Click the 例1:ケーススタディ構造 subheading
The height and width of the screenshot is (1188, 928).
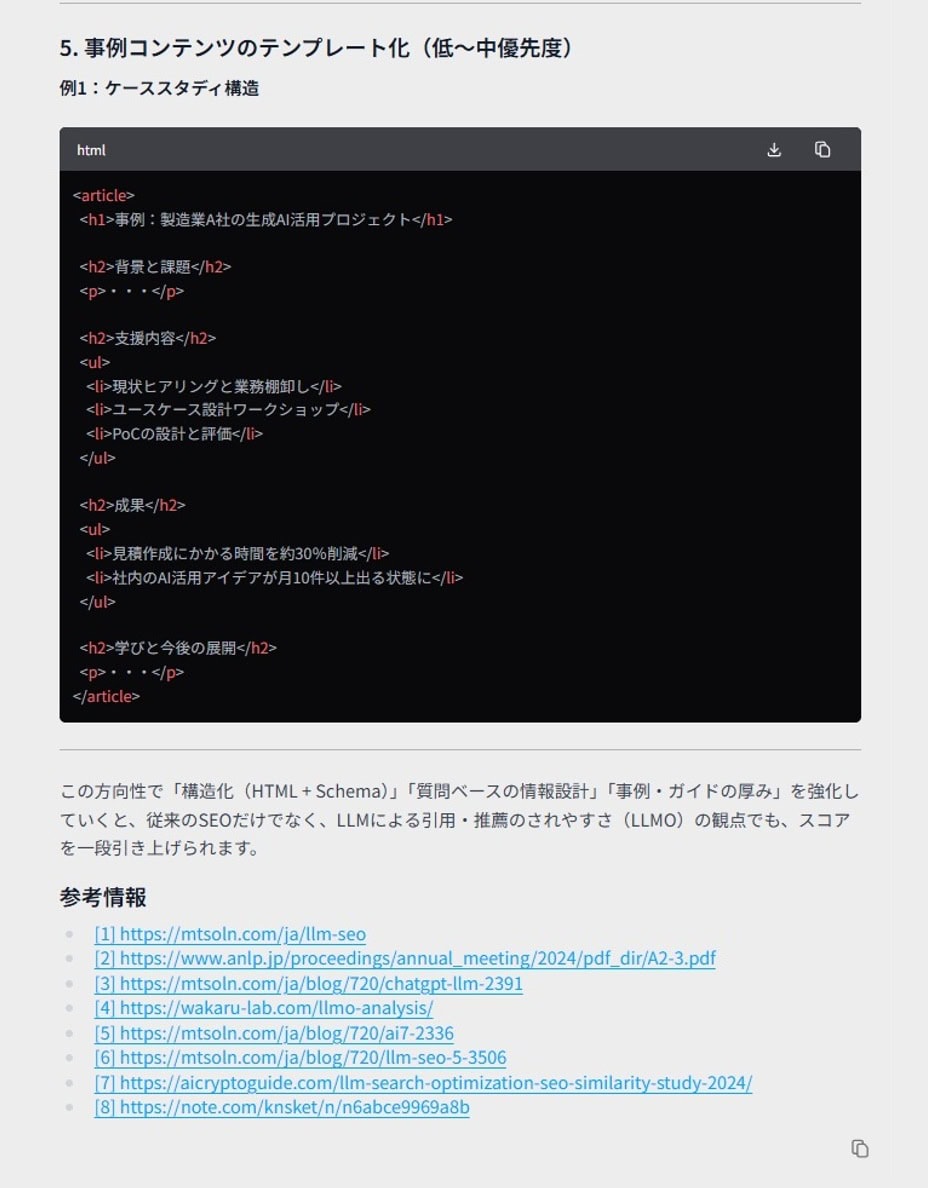pyautogui.click(x=159, y=88)
